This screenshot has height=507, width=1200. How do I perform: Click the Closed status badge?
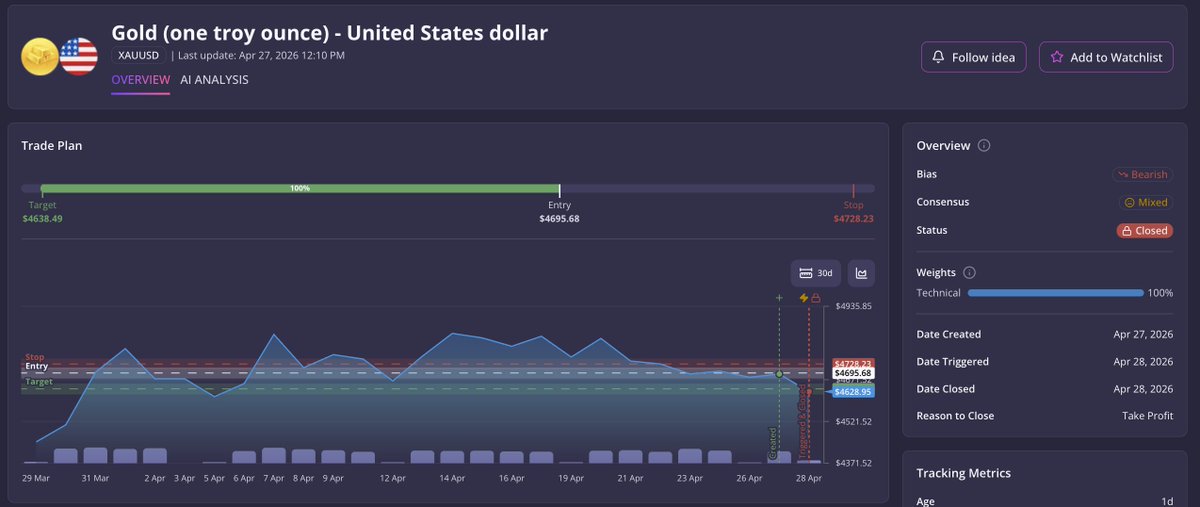[1144, 230]
